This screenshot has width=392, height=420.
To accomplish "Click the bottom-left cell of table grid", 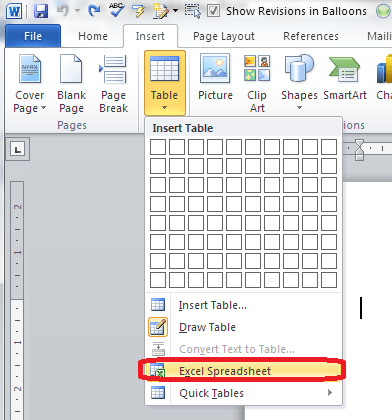I will coord(158,280).
